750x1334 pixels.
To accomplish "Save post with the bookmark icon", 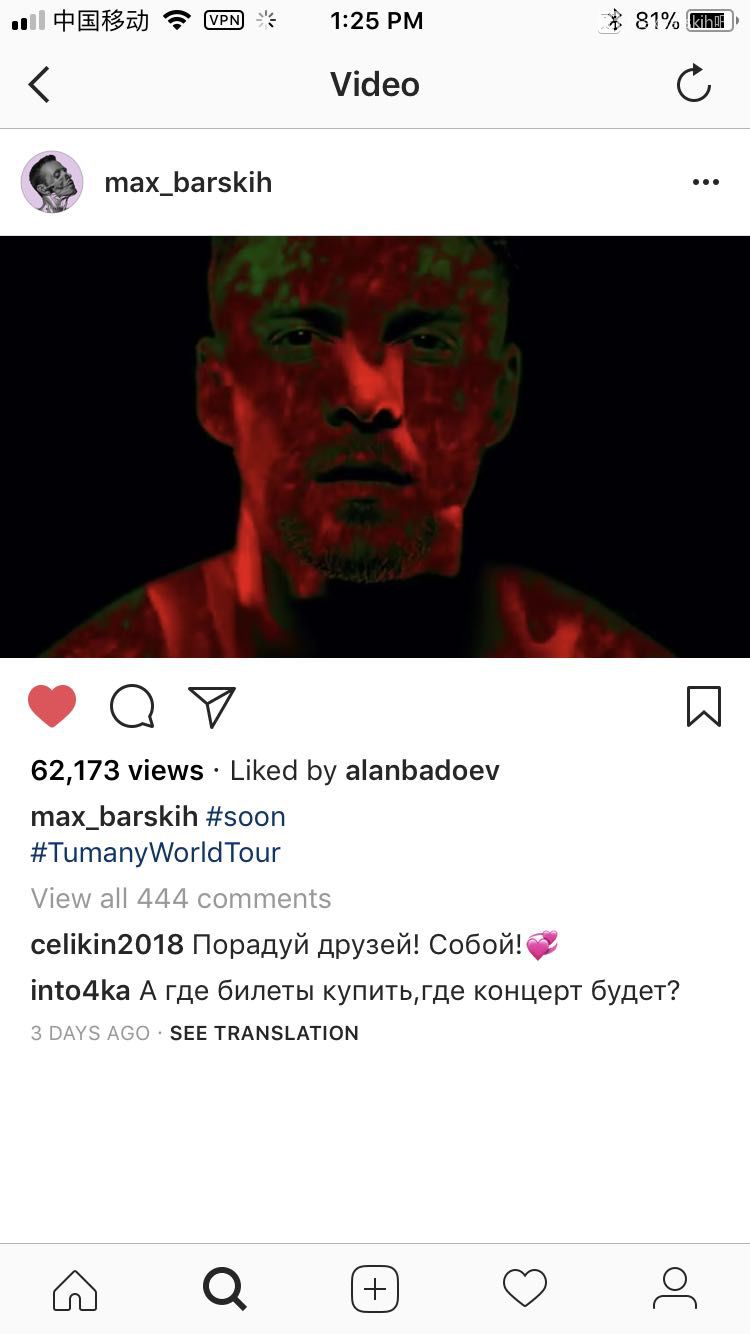I will pos(704,706).
